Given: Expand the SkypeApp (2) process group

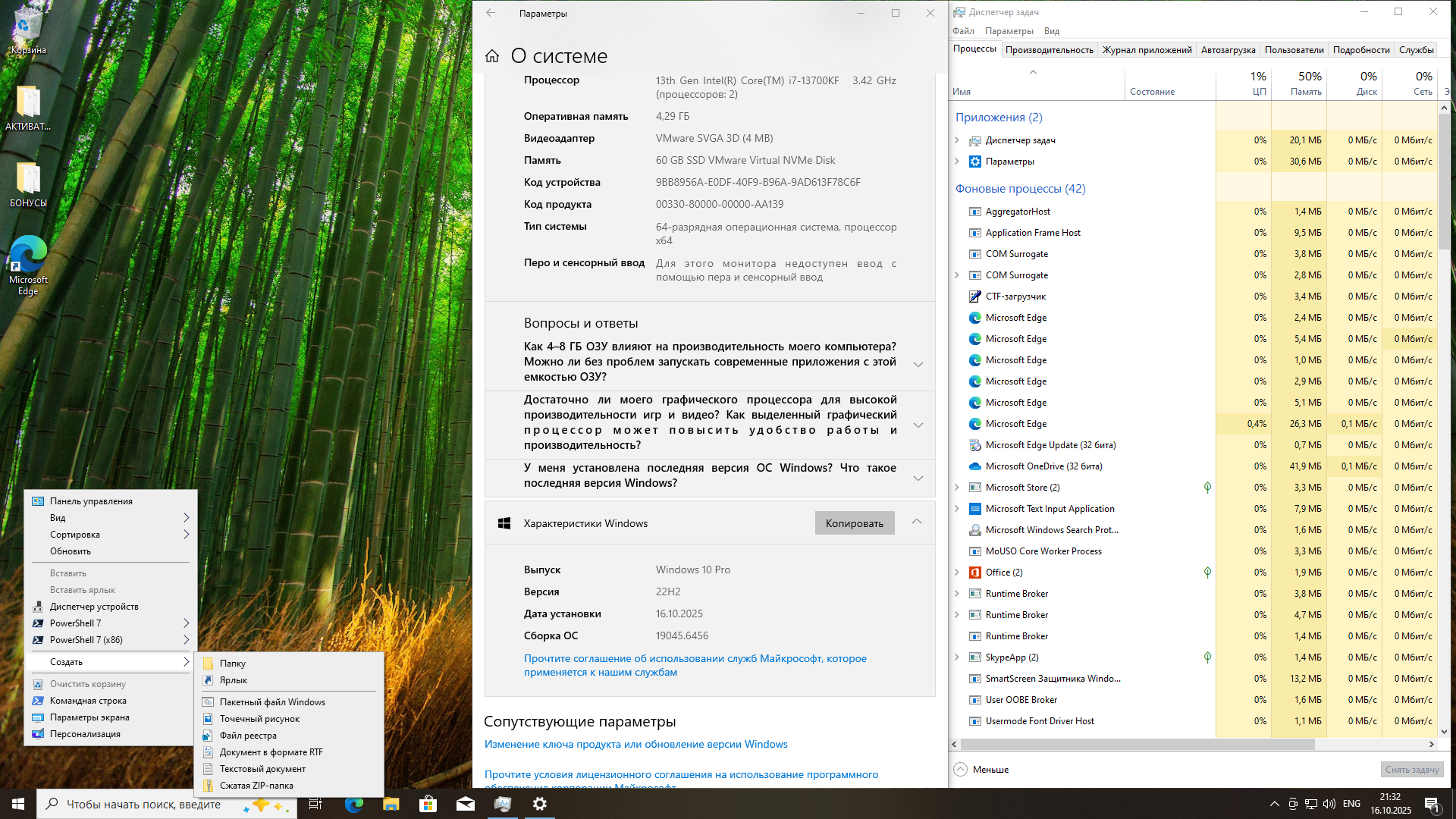Looking at the screenshot, I should [957, 657].
